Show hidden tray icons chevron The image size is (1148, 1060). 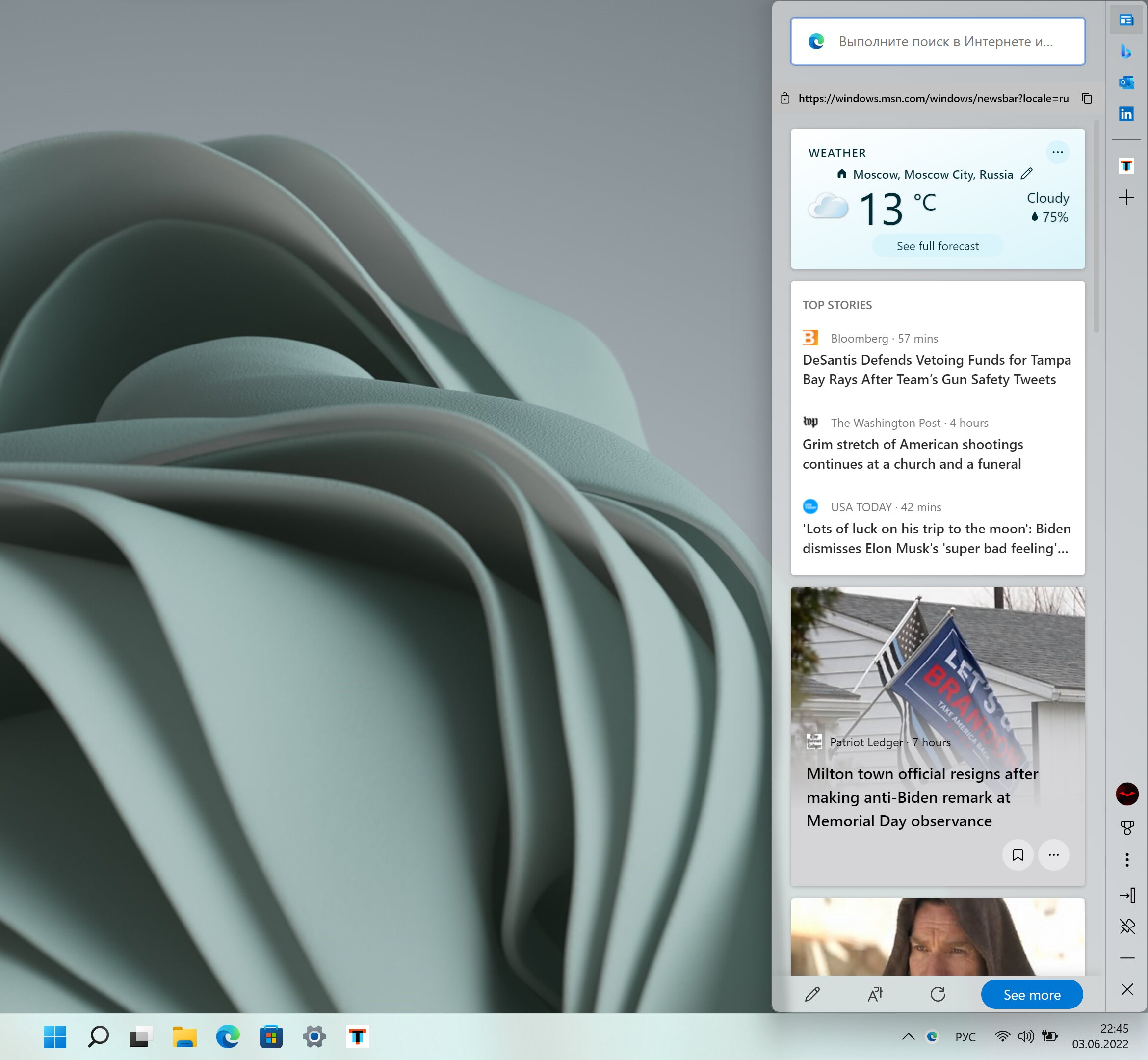908,1036
